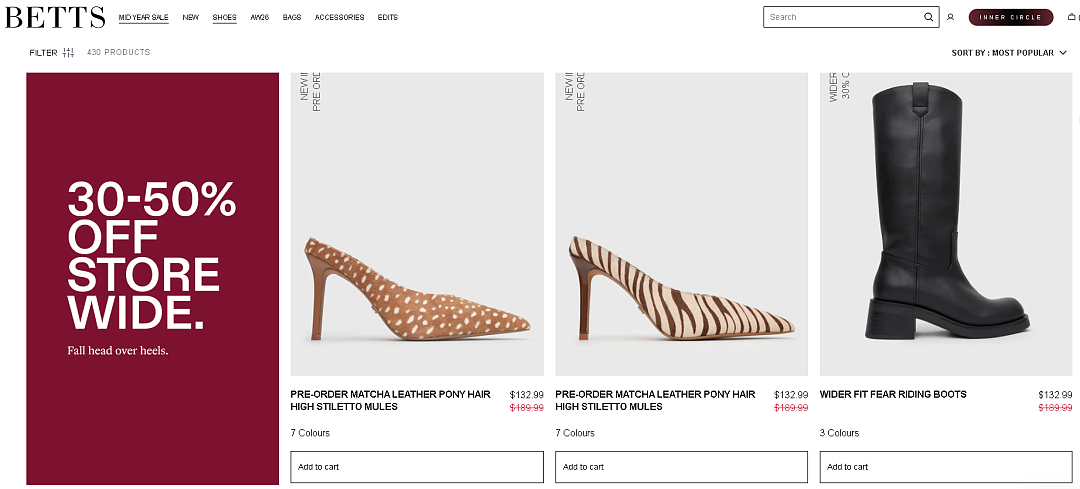This screenshot has height=489, width=1080.
Task: Open the Edits menu
Action: pos(388,17)
